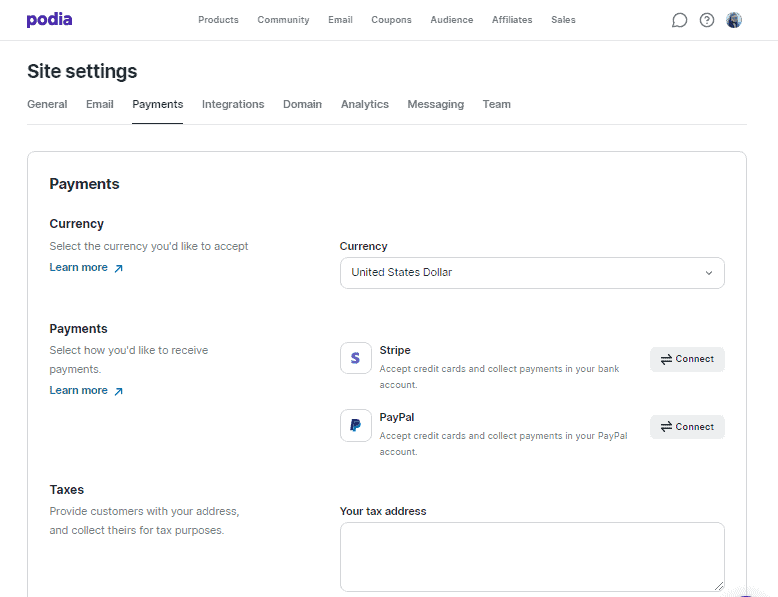Click the Podia logo
Image resolution: width=778 pixels, height=597 pixels.
[x=49, y=20]
